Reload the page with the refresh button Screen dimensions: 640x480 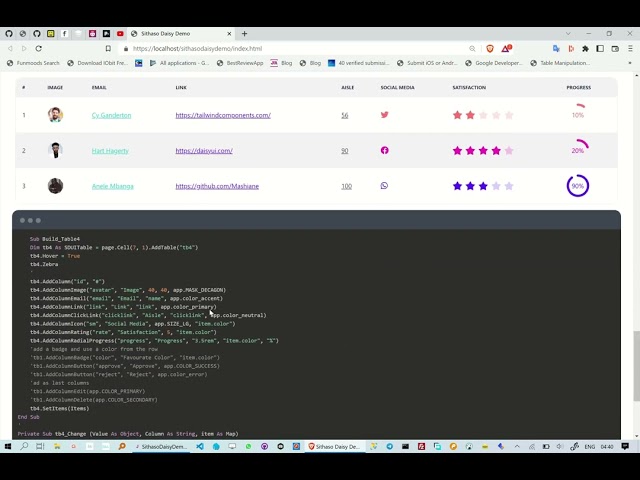click(39, 49)
